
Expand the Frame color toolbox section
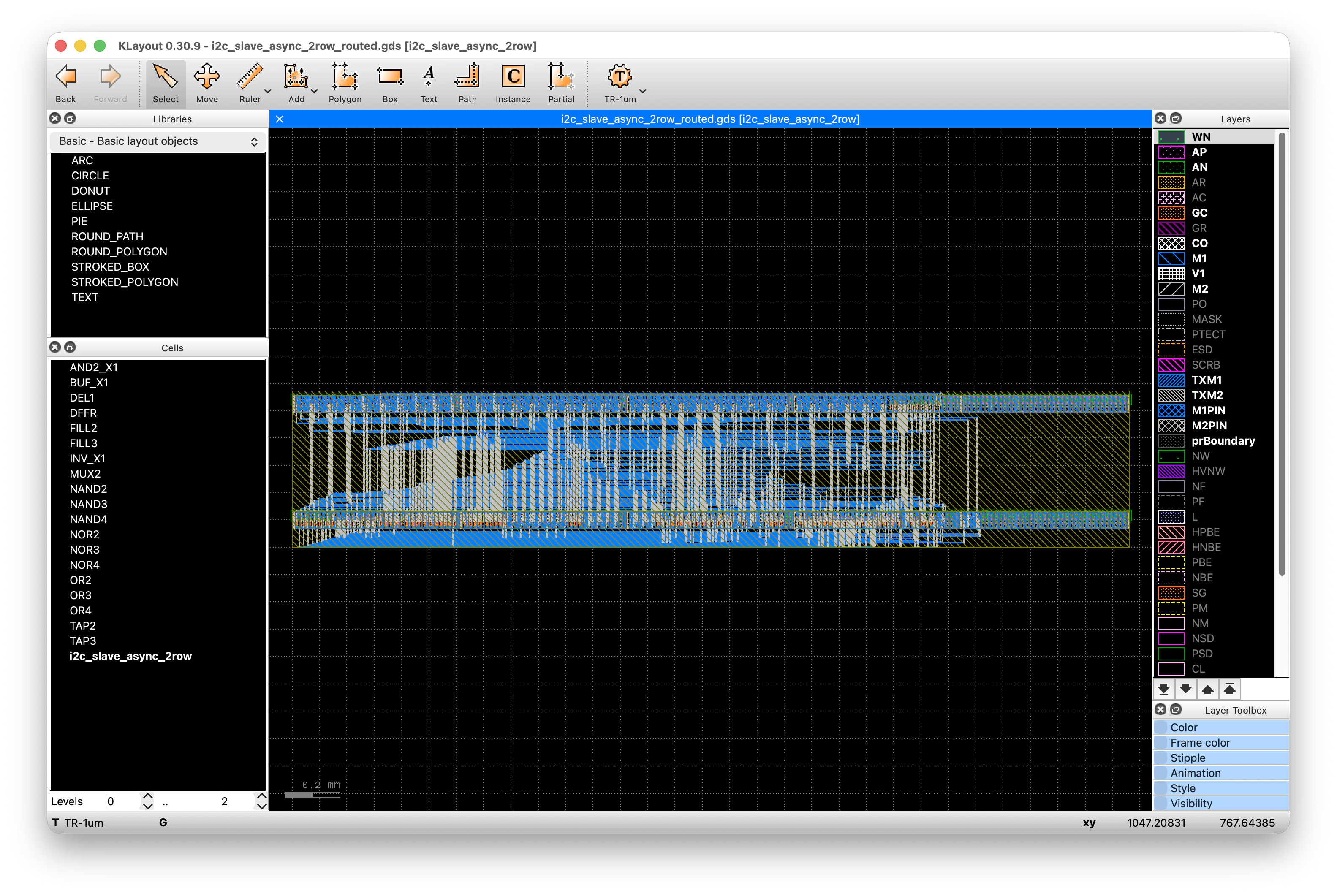pos(1221,742)
